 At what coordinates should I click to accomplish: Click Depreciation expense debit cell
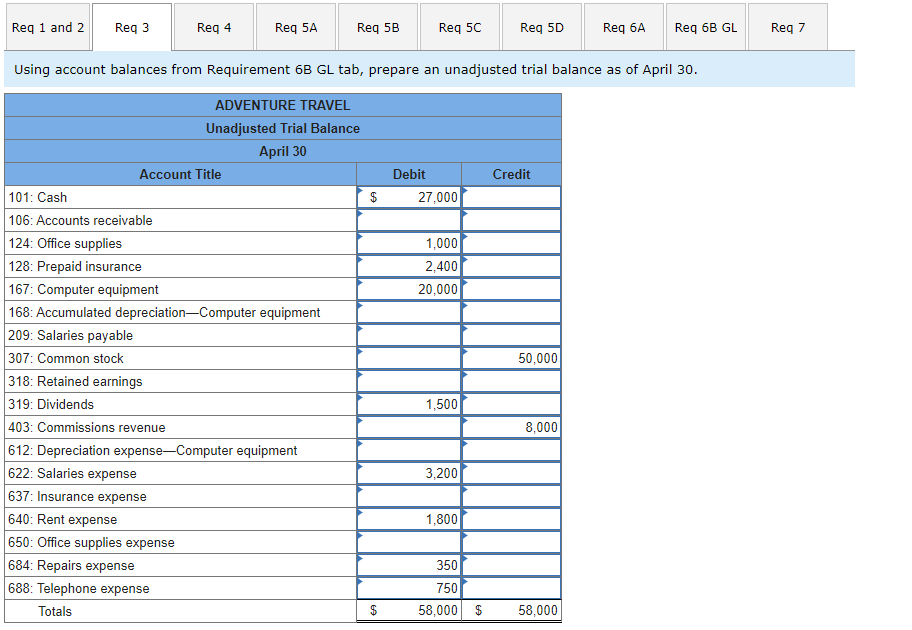click(409, 450)
